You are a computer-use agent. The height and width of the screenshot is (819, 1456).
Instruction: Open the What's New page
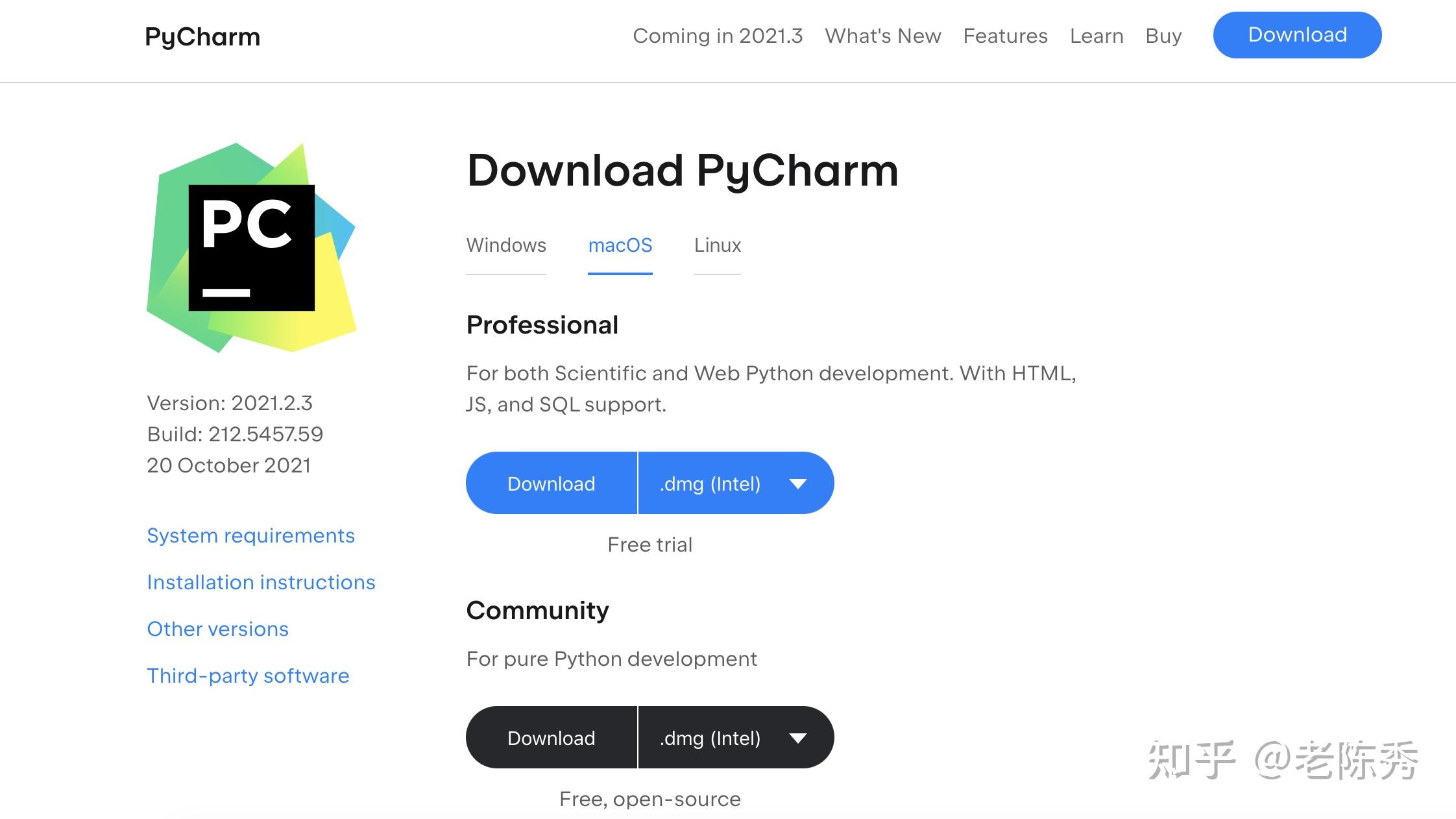[x=882, y=36]
